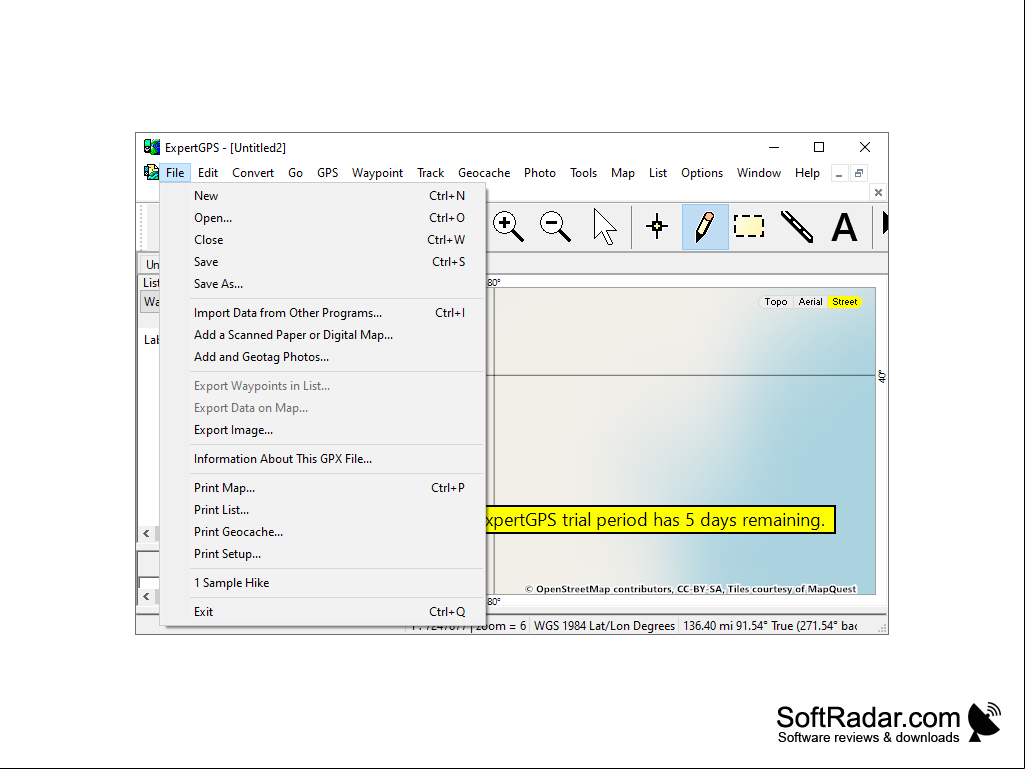
Task: Open the Go menu
Action: [295, 173]
